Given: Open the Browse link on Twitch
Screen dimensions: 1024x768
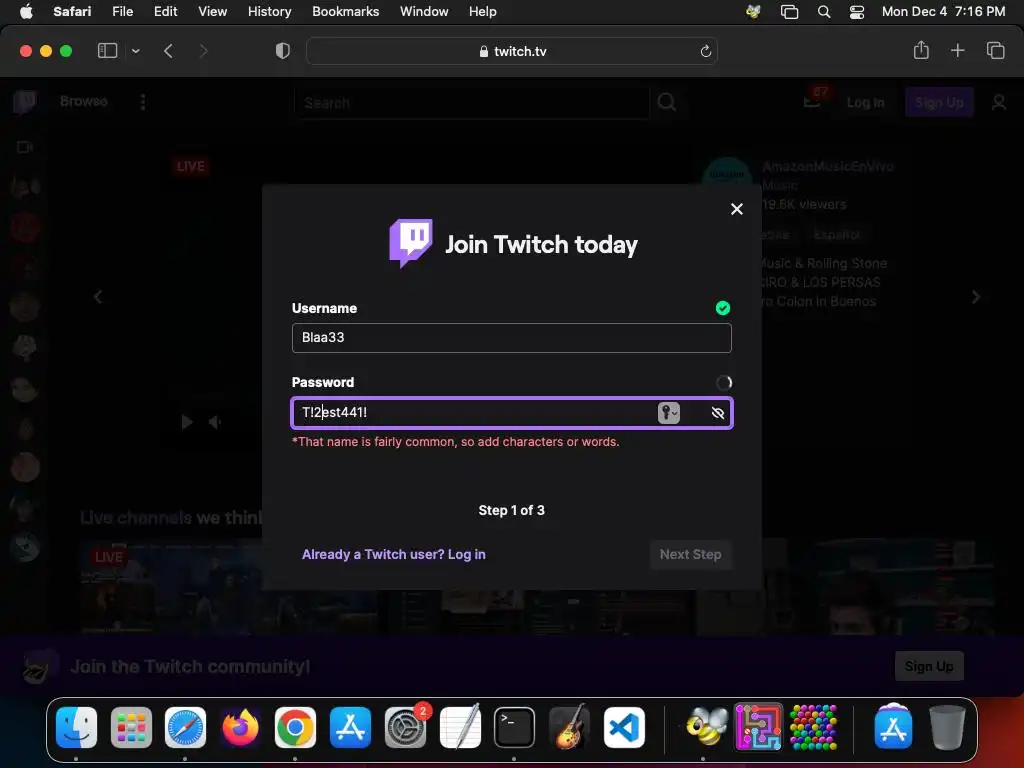Looking at the screenshot, I should tap(84, 101).
